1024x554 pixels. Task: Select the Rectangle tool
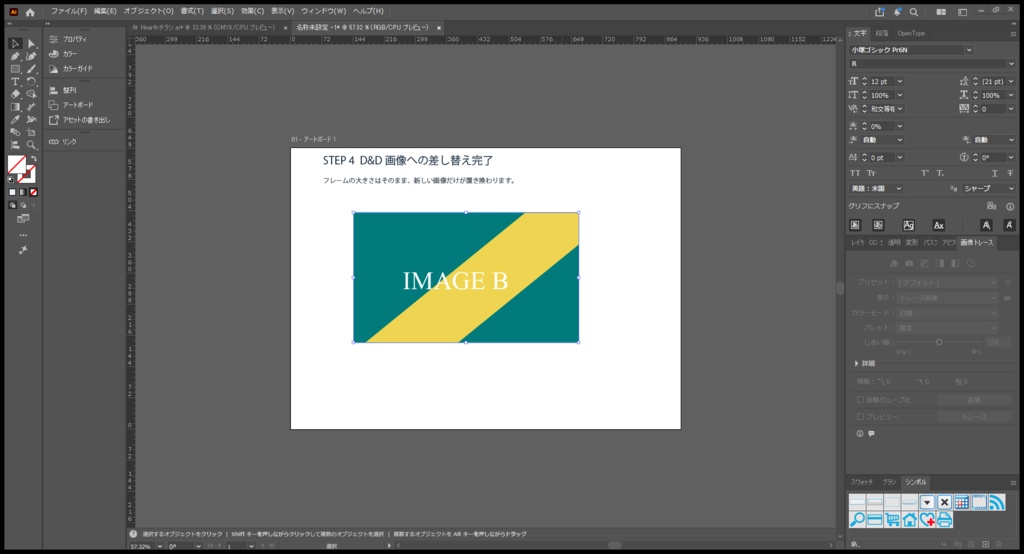[x=15, y=69]
